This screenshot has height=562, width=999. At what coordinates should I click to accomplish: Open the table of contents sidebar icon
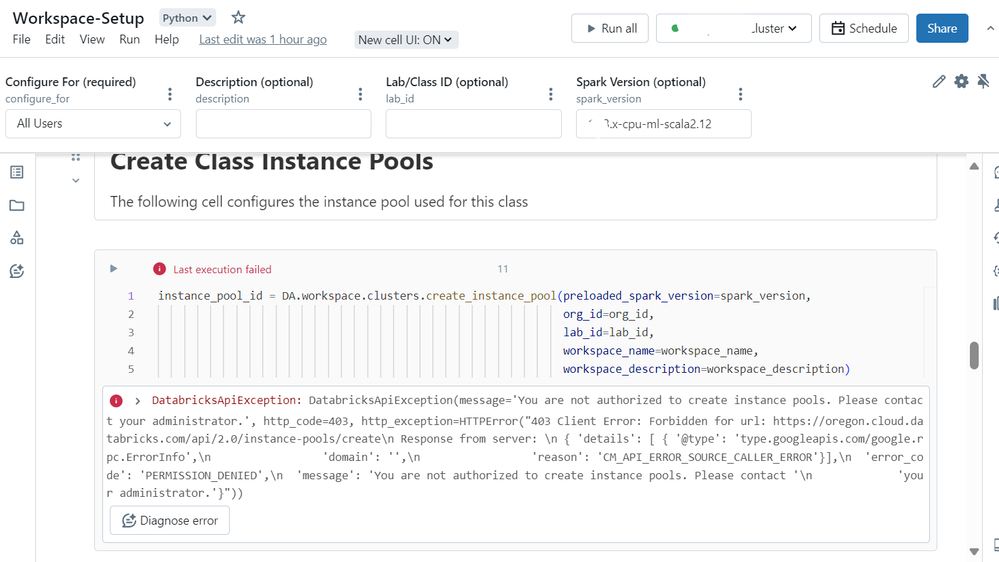17,172
